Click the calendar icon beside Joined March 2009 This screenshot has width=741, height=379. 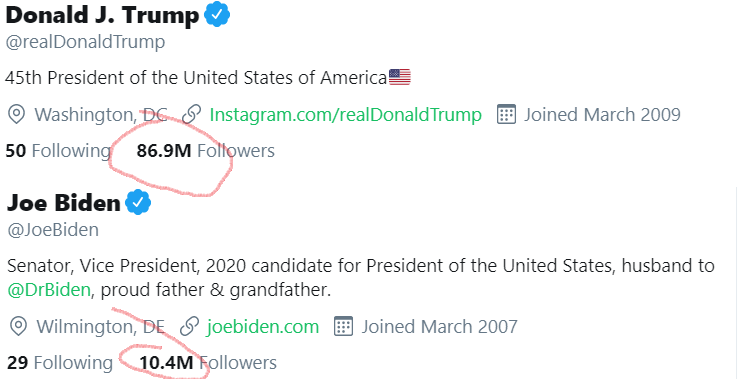pyautogui.click(x=506, y=115)
